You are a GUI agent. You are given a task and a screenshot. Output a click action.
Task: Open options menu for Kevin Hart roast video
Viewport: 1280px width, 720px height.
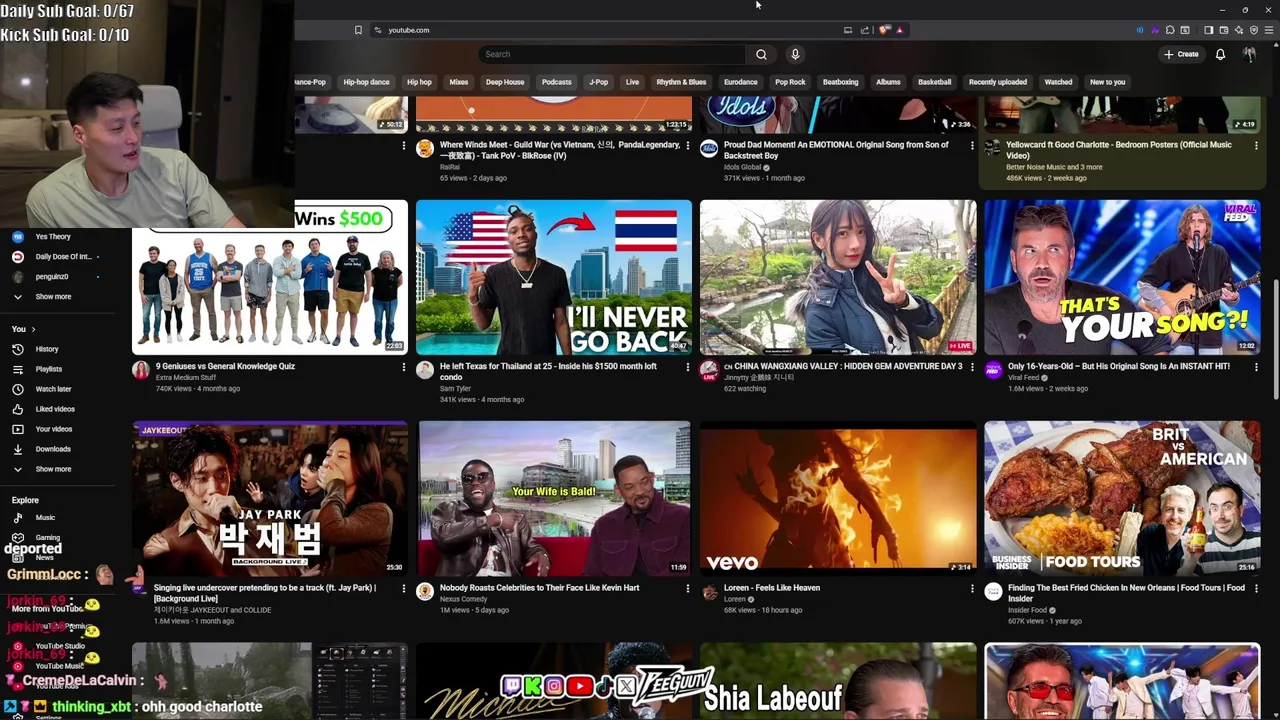pos(687,589)
